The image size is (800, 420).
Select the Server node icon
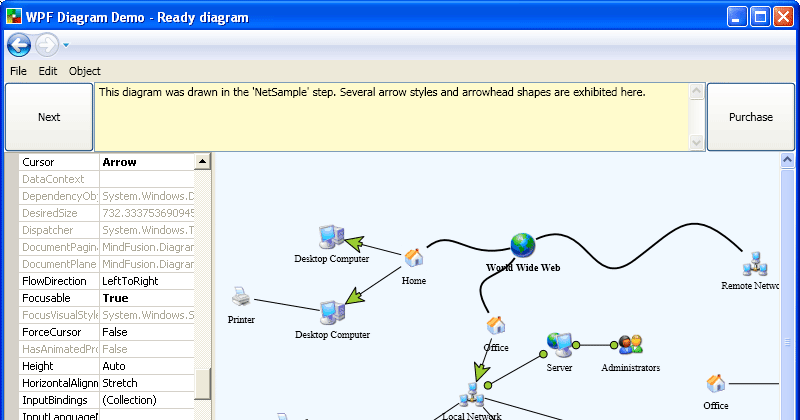[558, 345]
